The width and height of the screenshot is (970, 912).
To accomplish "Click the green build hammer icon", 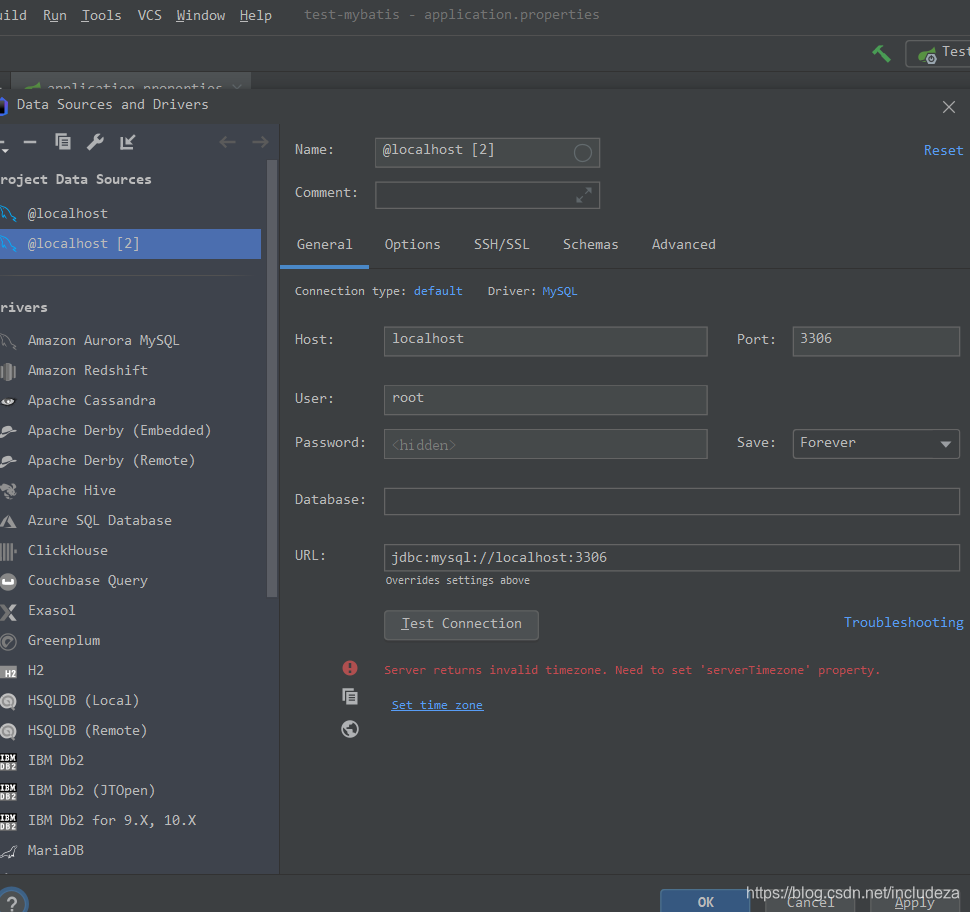I will [881, 54].
